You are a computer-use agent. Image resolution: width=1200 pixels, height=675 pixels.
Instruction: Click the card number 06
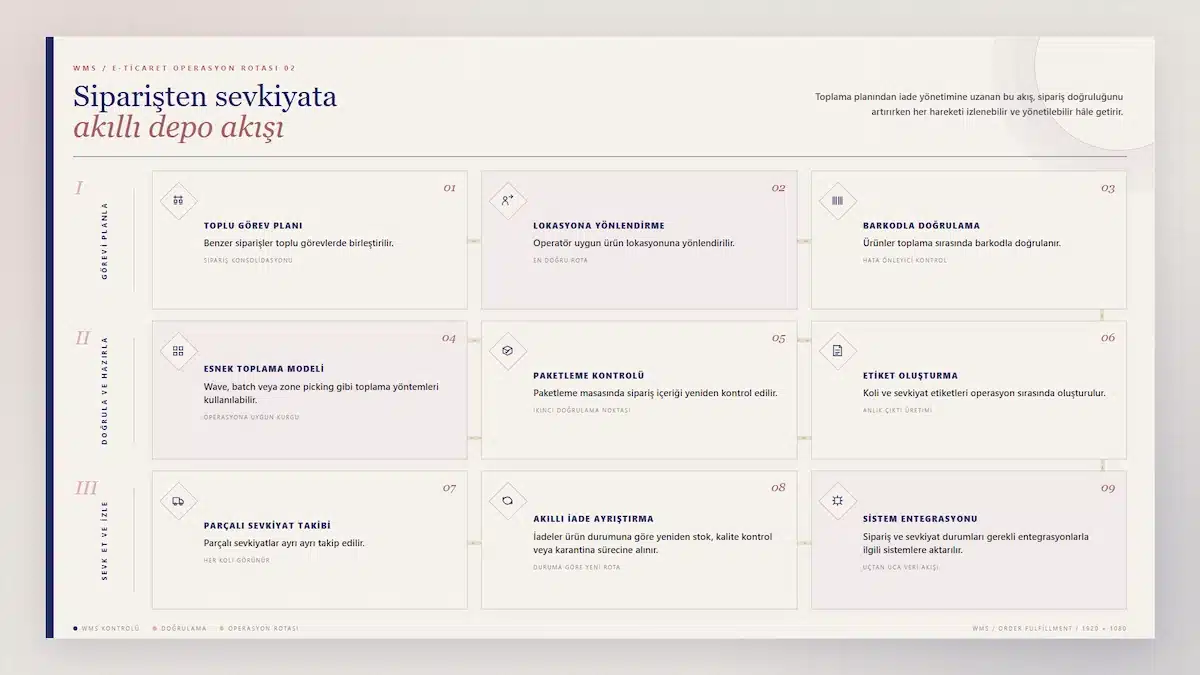[1108, 338]
